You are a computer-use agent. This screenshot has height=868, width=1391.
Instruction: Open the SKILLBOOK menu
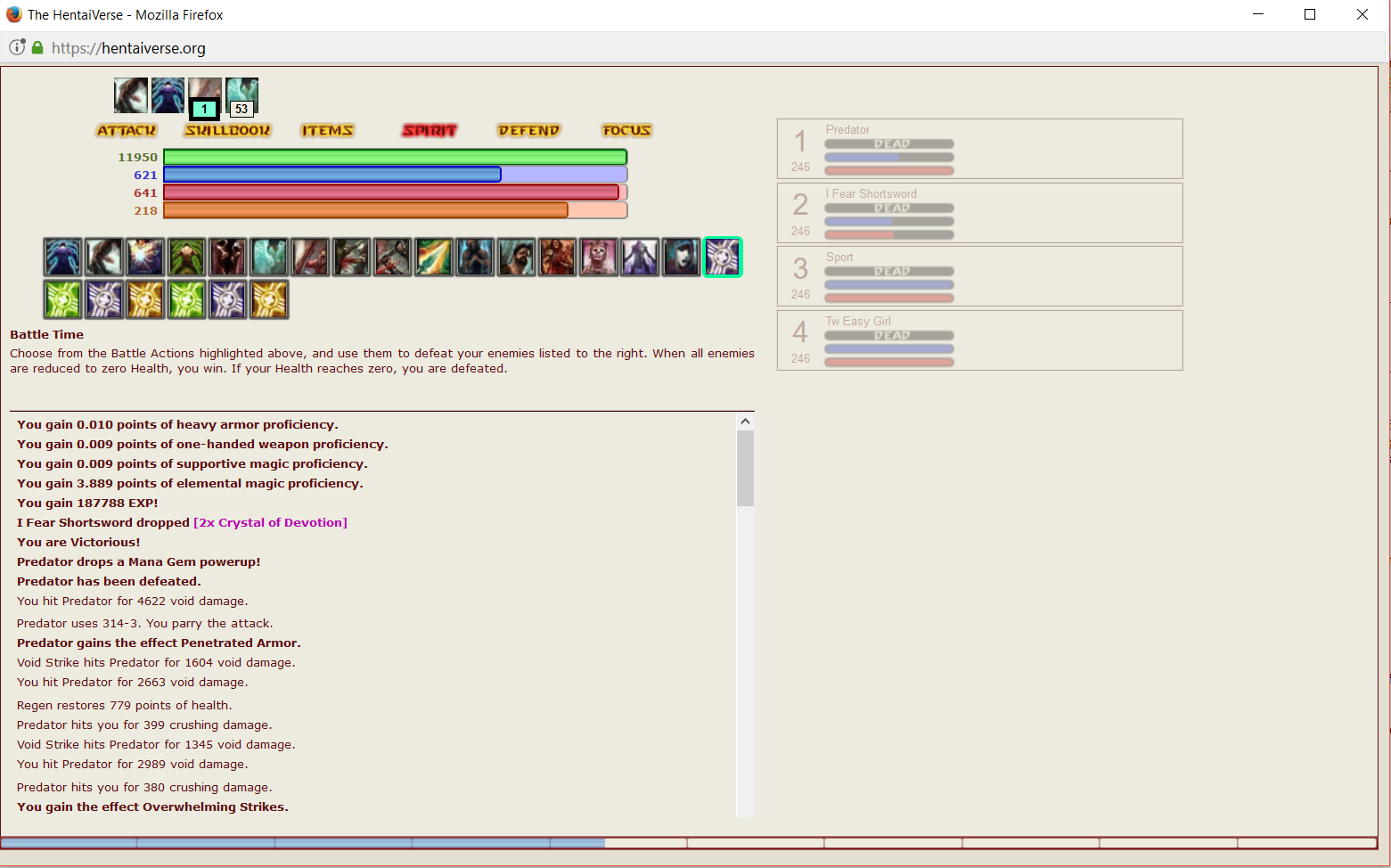click(x=227, y=131)
